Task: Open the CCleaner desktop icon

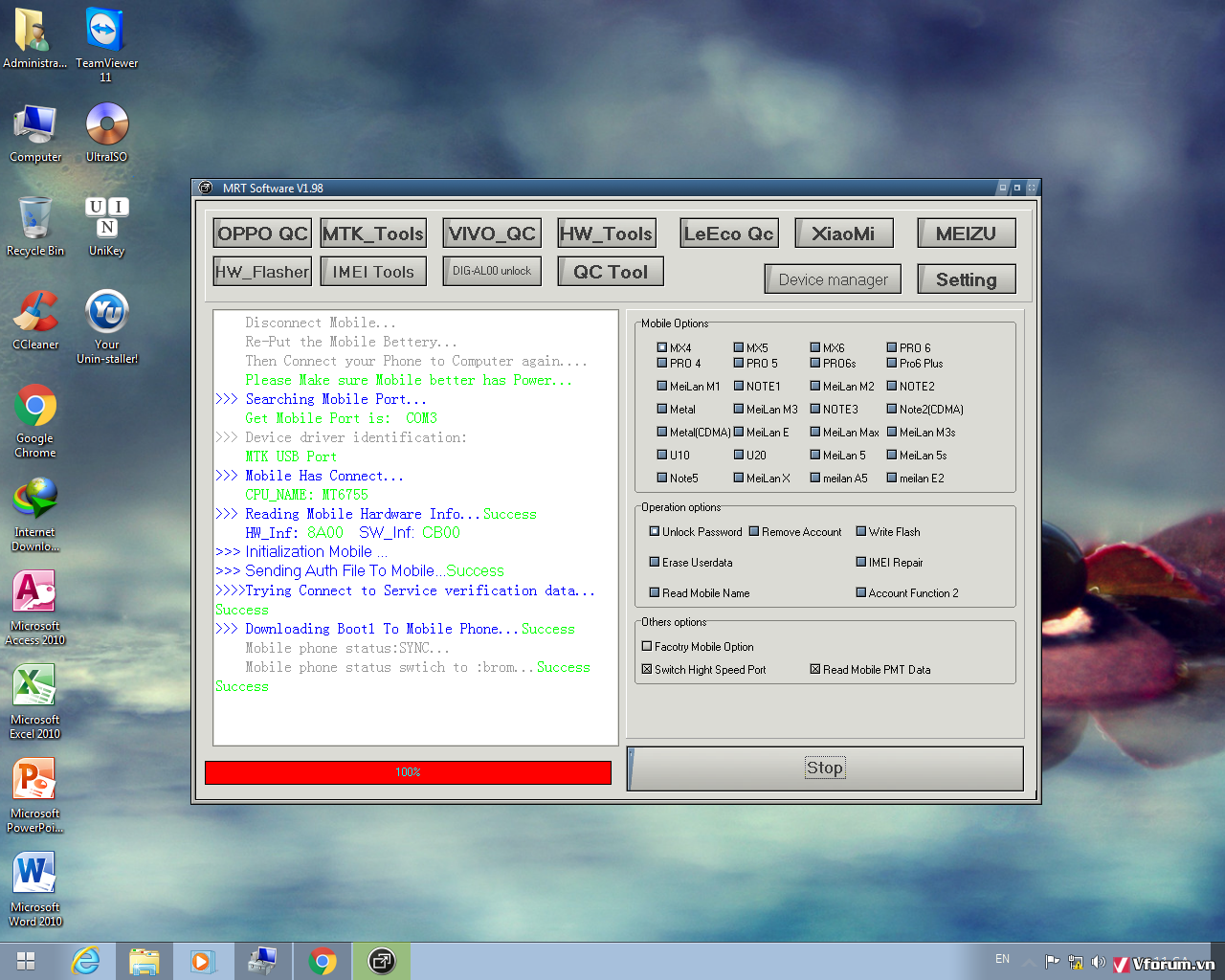Action: click(35, 320)
